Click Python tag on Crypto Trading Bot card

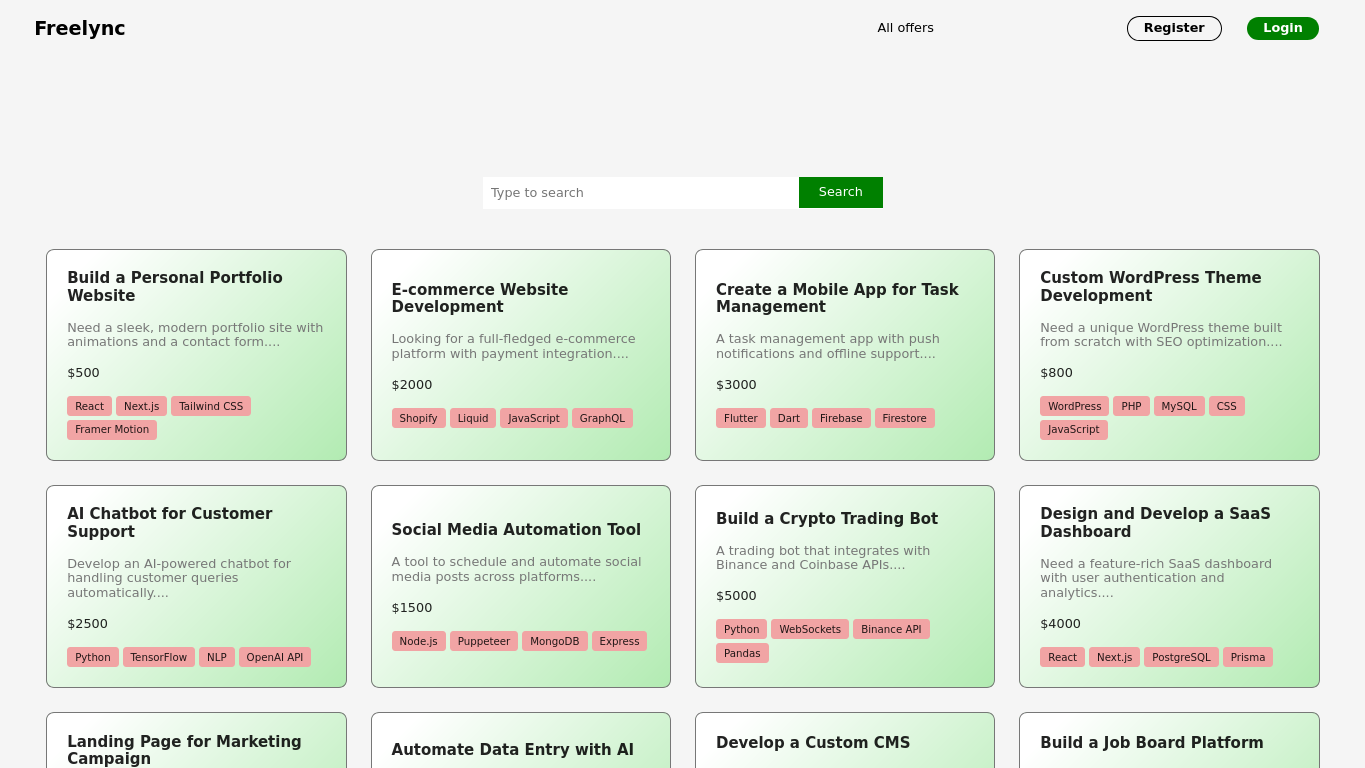point(742,629)
